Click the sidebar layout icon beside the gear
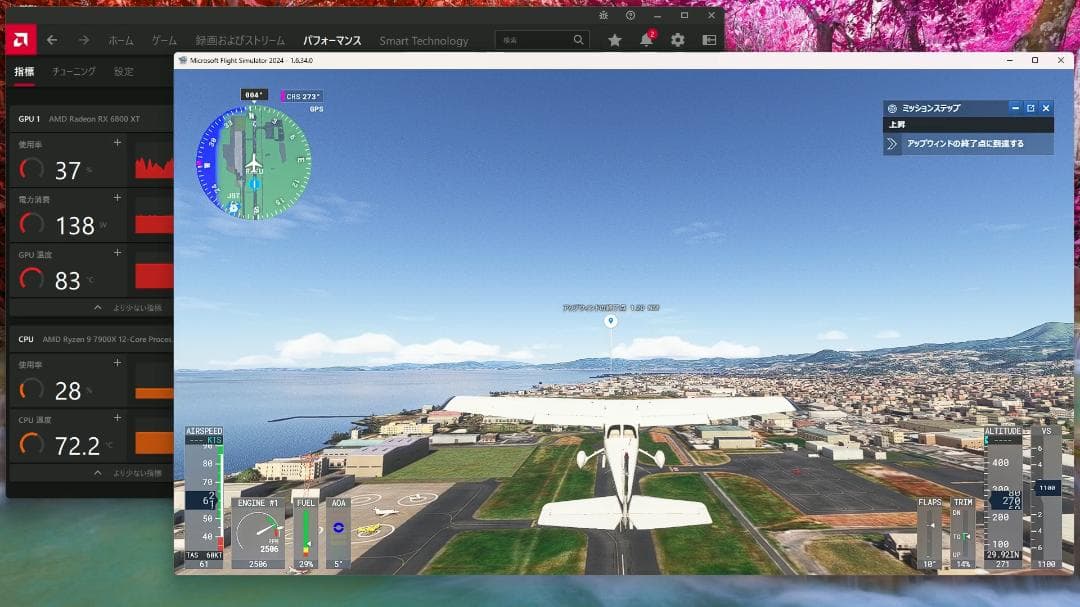The image size is (1080, 607). 709,40
